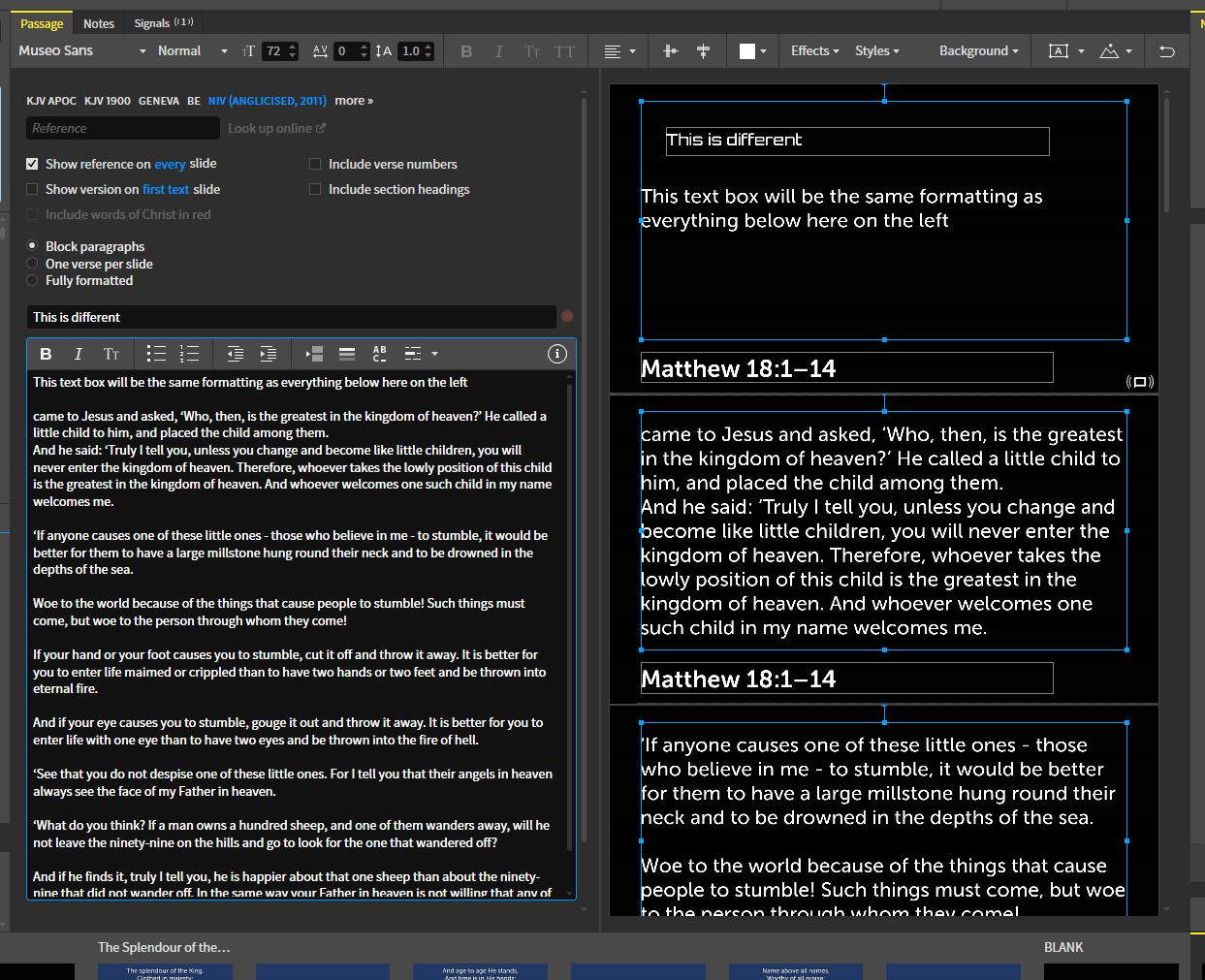Increase indent in the text editor
This screenshot has width=1205, height=980.
pyautogui.click(x=269, y=354)
